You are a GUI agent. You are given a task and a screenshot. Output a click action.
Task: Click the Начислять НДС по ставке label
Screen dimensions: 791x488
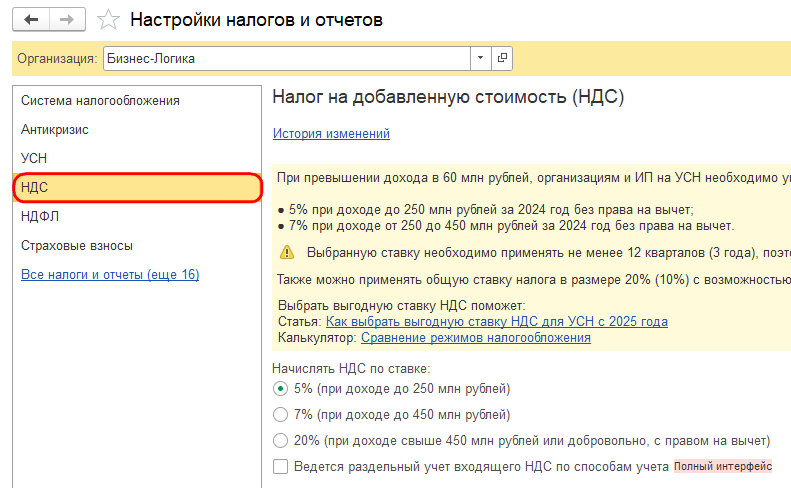[351, 369]
